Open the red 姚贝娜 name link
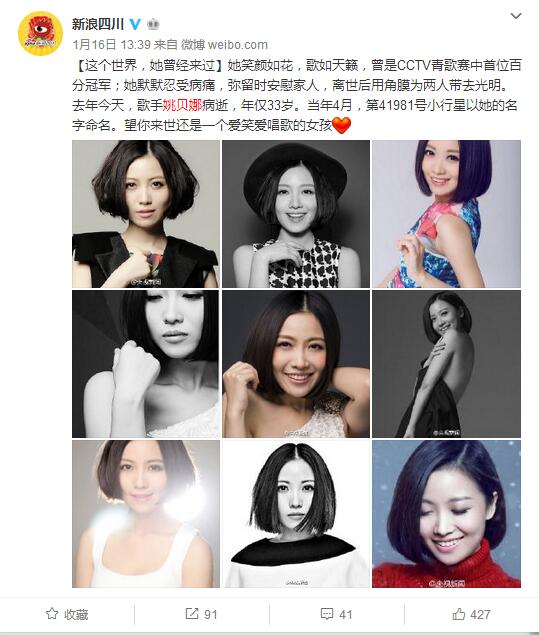Screen dimensions: 539x635 pos(182,105)
